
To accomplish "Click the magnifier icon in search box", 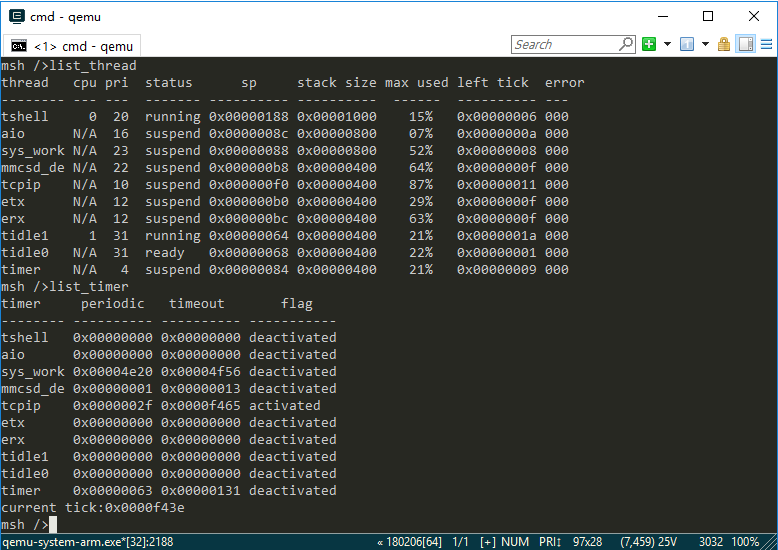I will pyautogui.click(x=626, y=44).
